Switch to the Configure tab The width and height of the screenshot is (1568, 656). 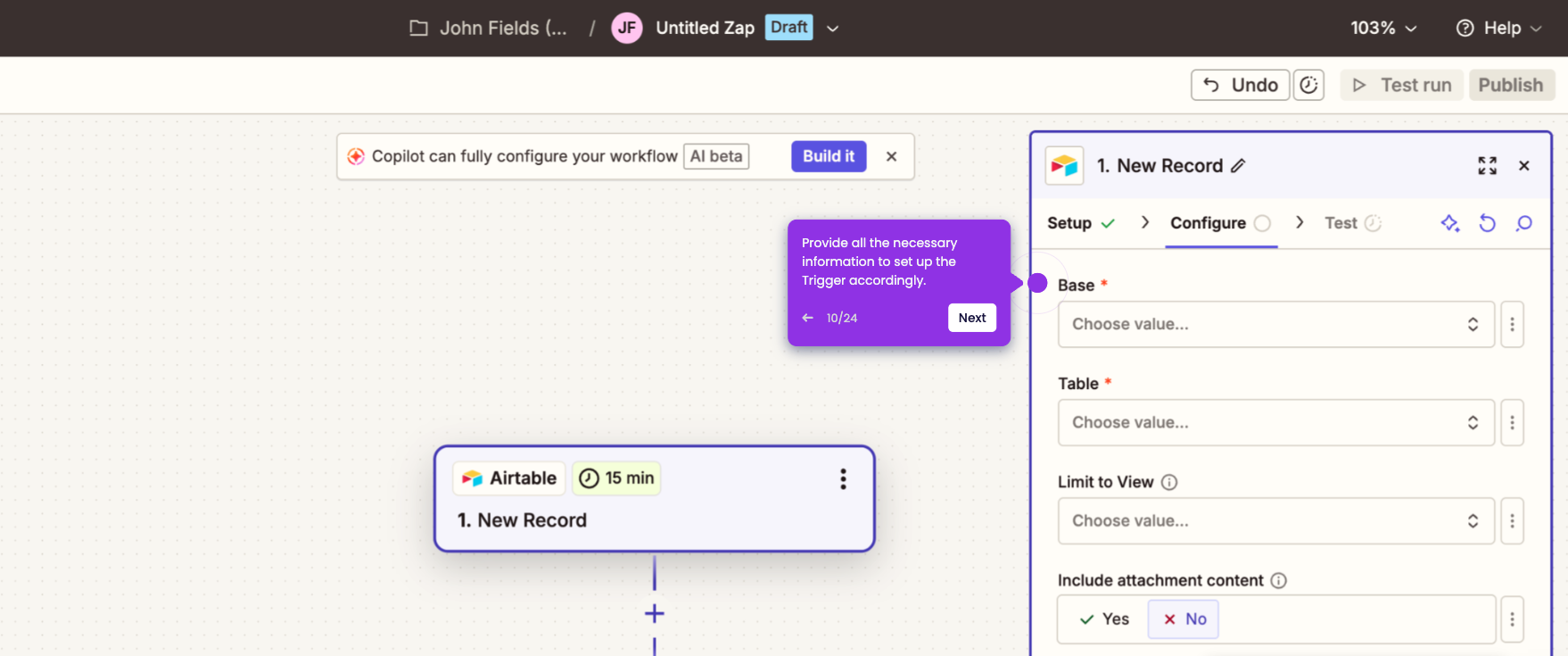1220,223
